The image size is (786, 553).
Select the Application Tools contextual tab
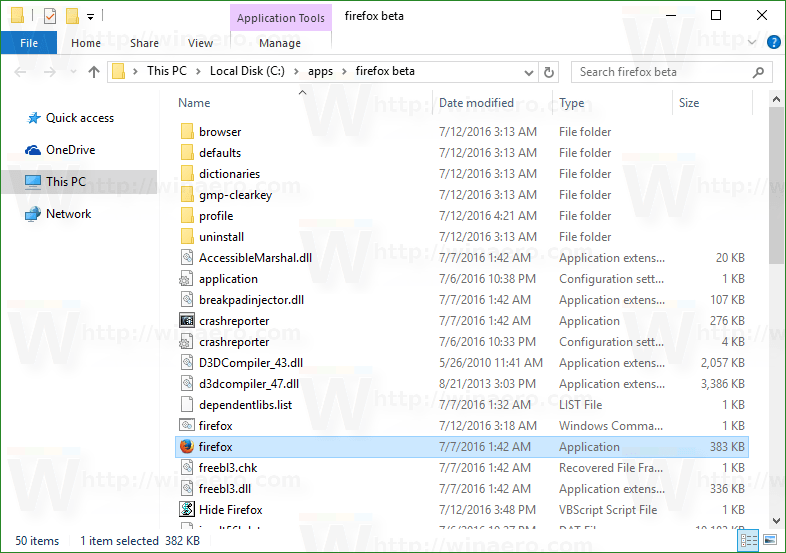click(x=281, y=18)
